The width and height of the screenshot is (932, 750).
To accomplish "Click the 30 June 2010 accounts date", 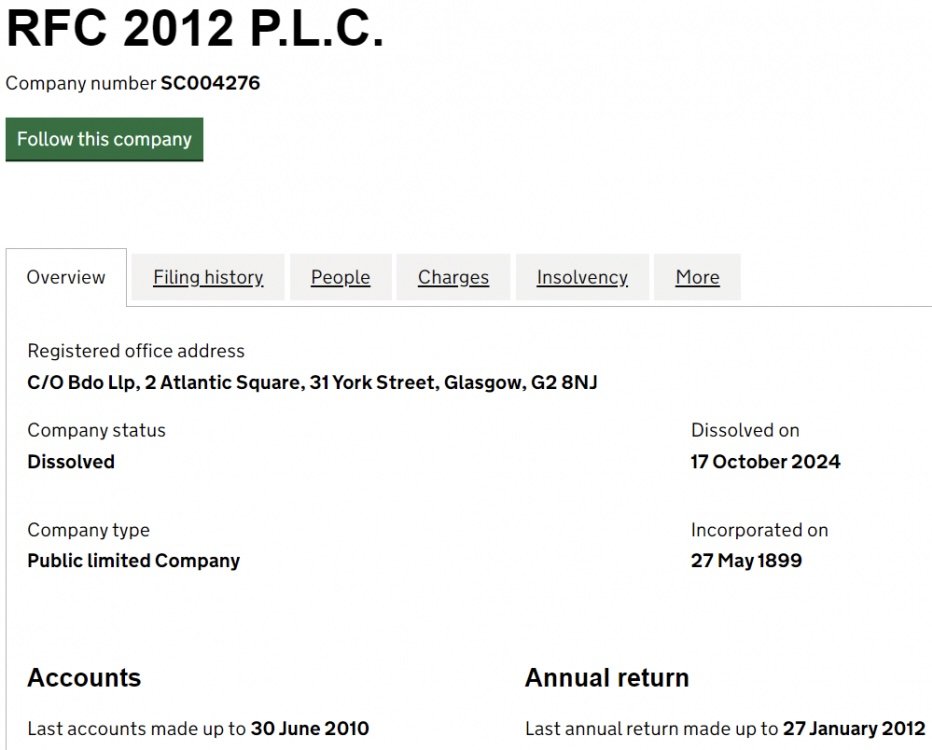I will pos(309,728).
